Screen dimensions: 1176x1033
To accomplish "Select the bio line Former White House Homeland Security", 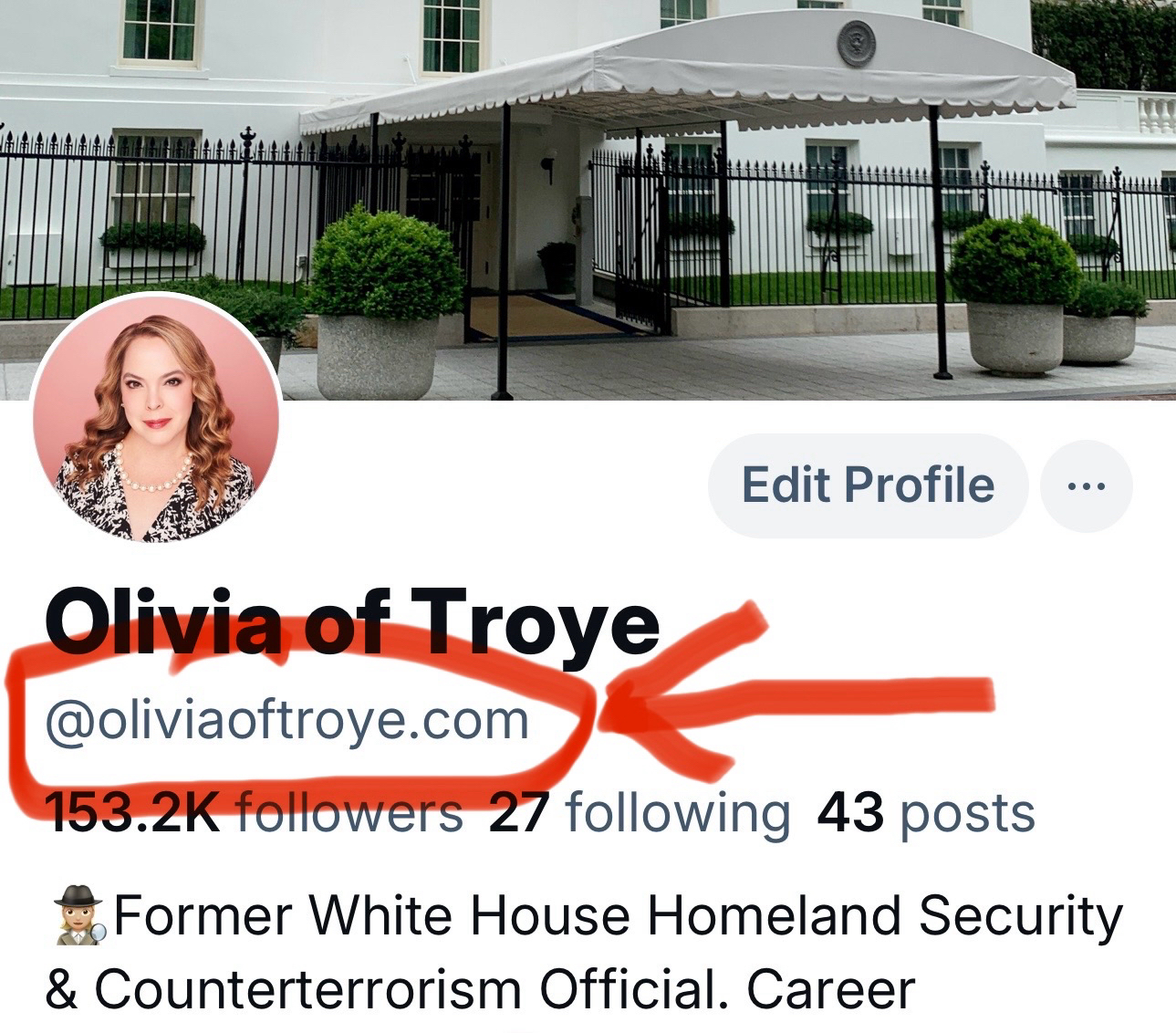I will click(x=618, y=916).
